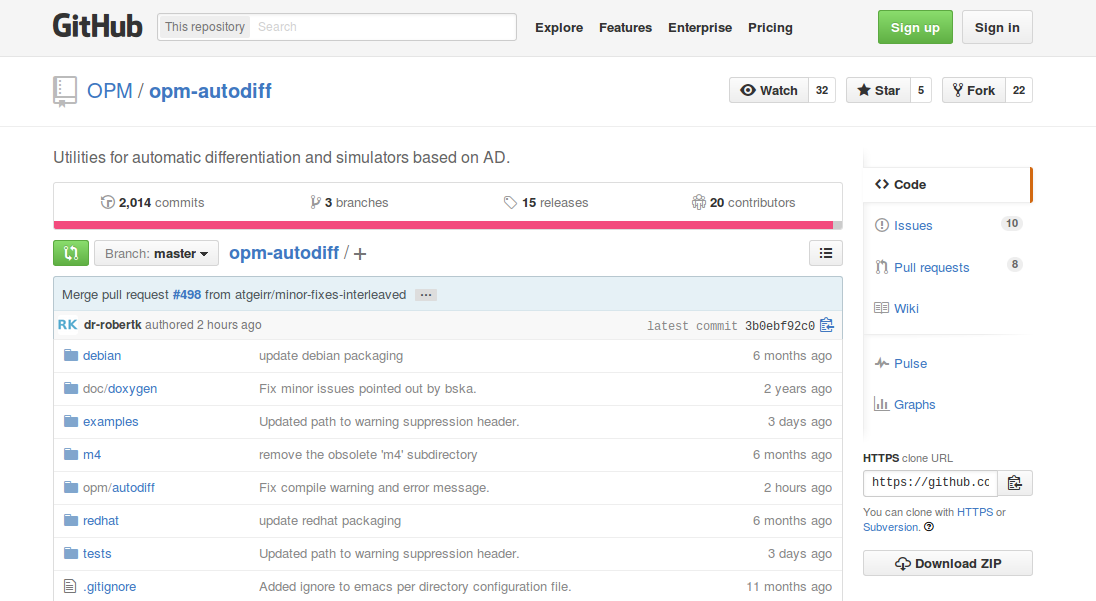Click the forks count 22
Image resolution: width=1096 pixels, height=601 pixels.
coord(1019,90)
